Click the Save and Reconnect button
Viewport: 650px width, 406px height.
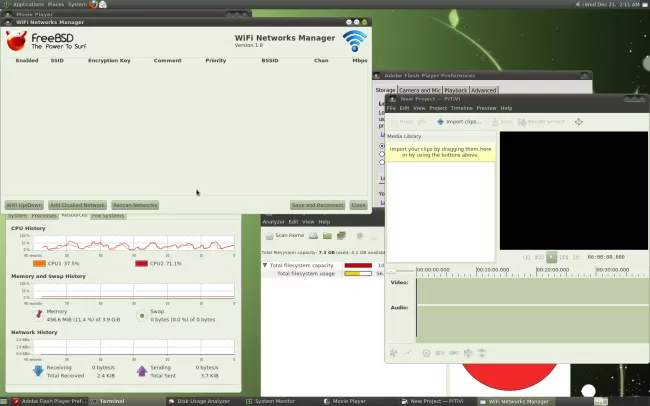pyautogui.click(x=317, y=204)
